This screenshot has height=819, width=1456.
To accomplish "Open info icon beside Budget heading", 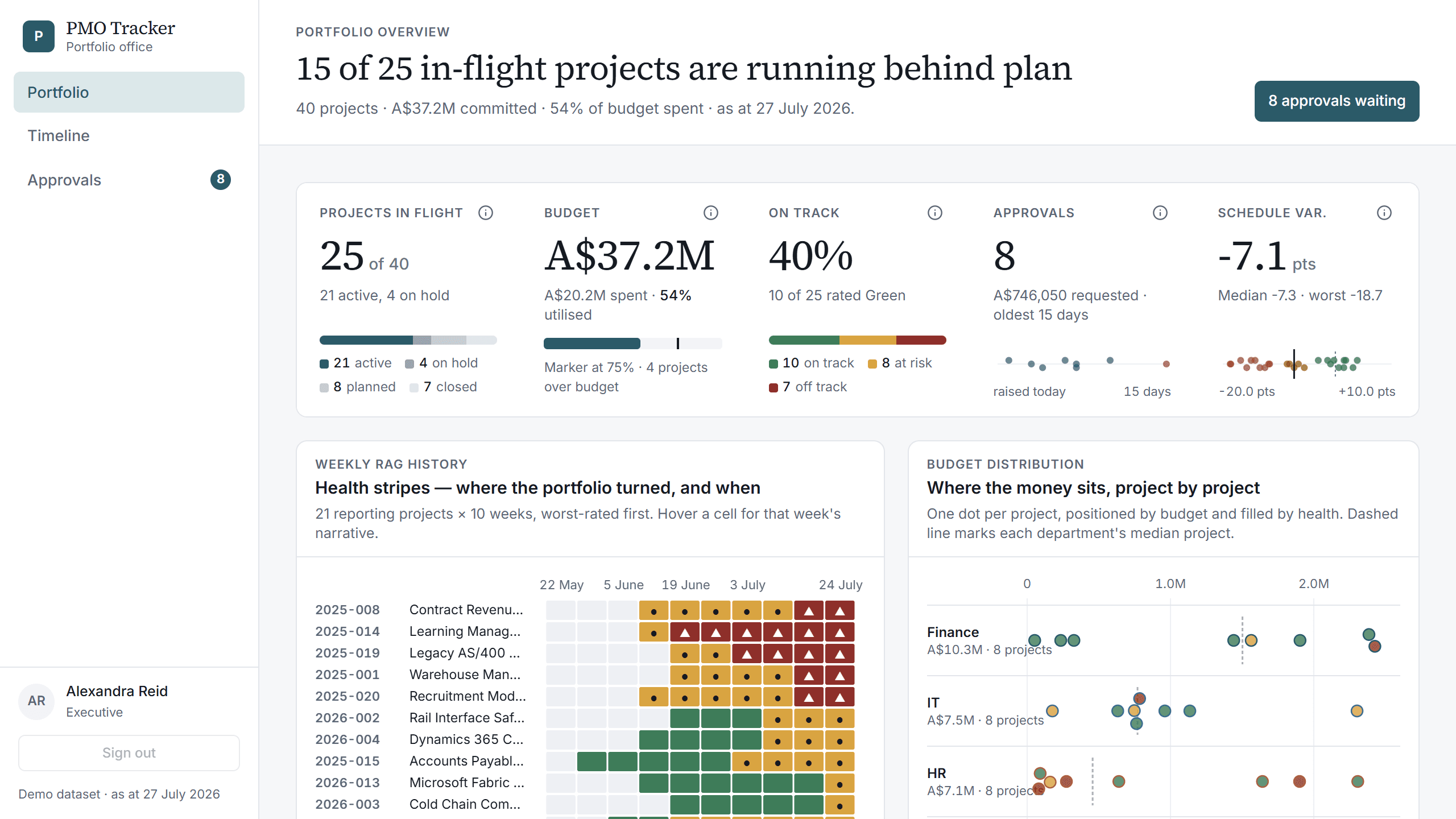I will point(711,213).
